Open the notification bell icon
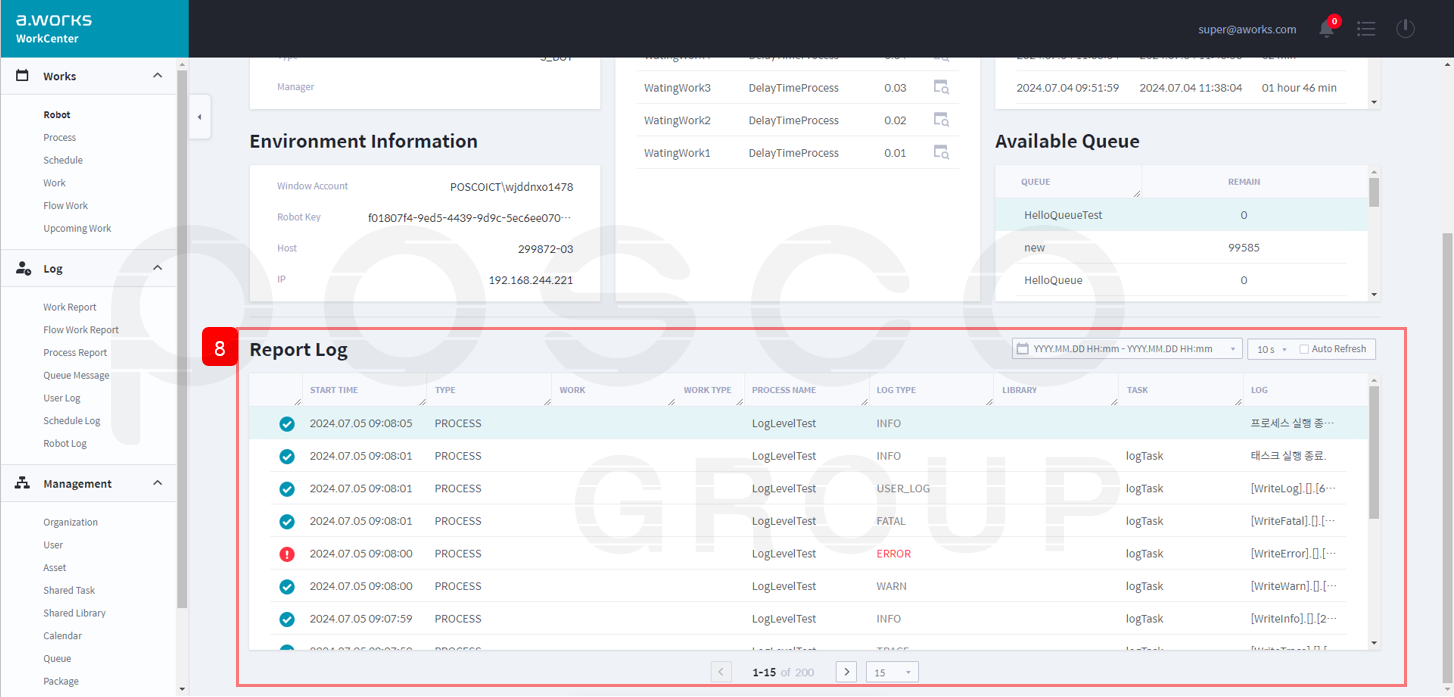The width and height of the screenshot is (1454, 697). tap(1327, 28)
